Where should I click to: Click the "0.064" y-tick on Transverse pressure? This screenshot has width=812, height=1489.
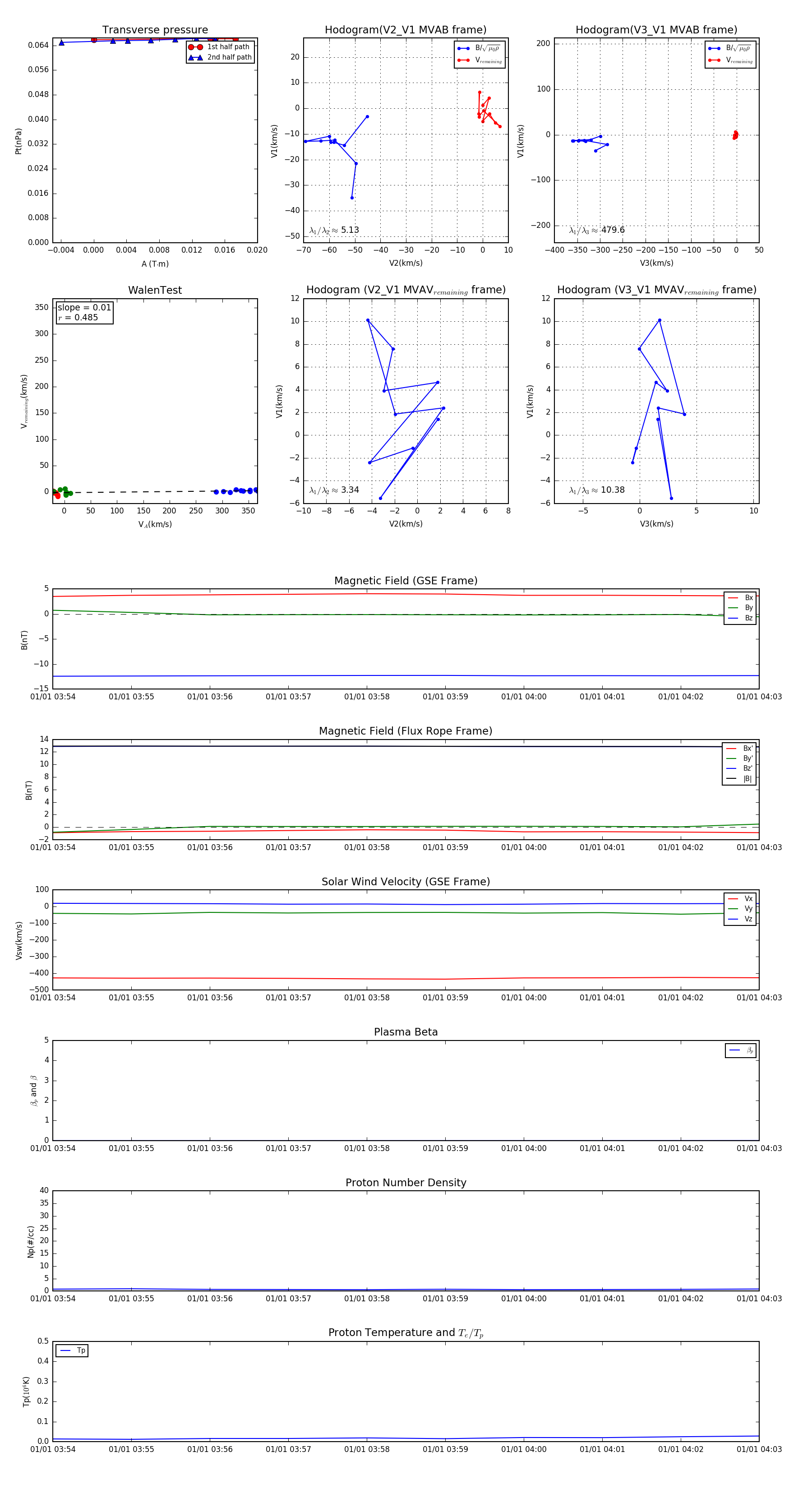point(38,45)
